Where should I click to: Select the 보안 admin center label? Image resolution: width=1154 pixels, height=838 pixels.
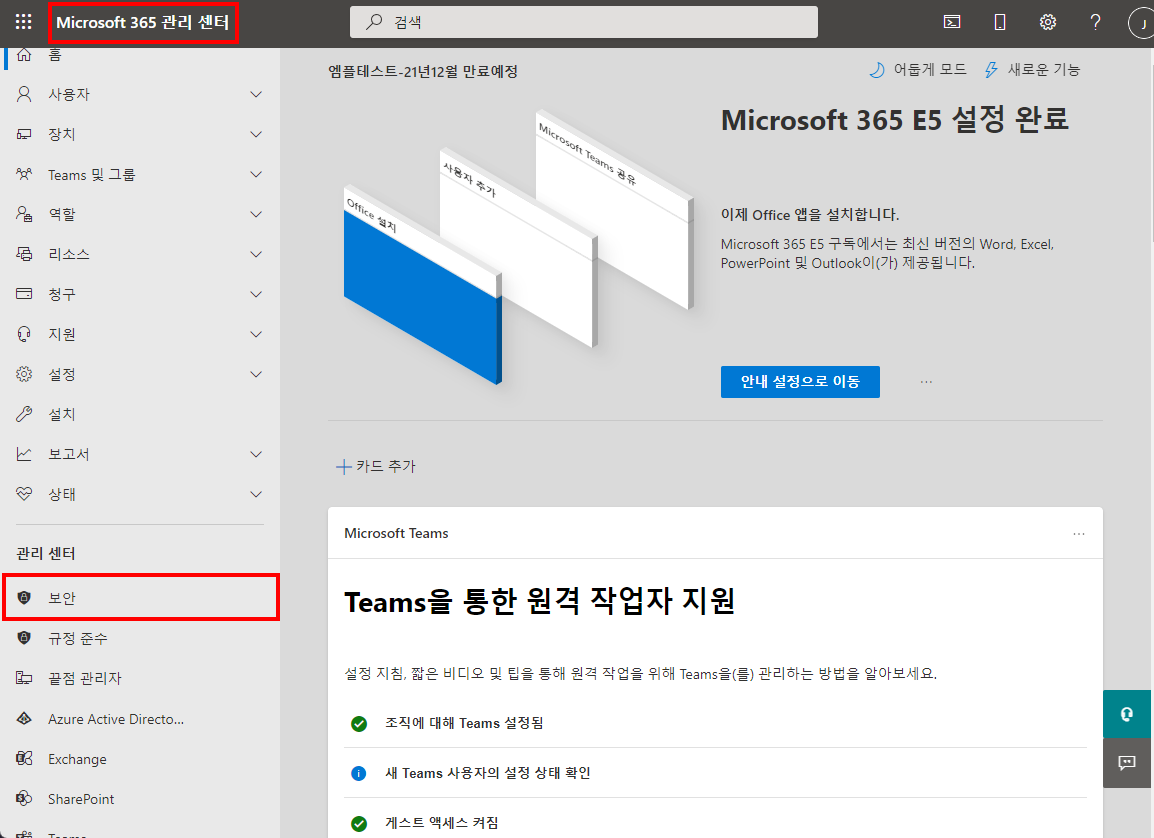(x=62, y=598)
